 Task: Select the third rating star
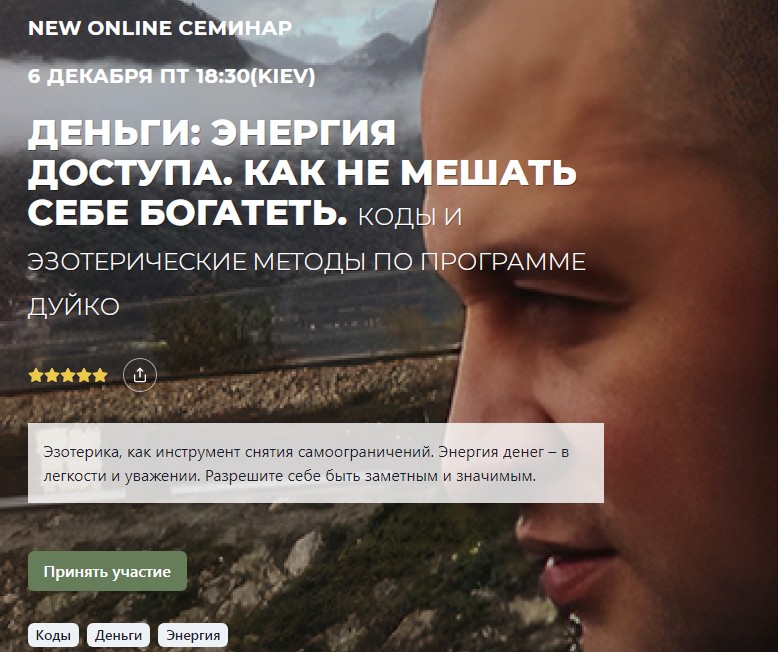[x=67, y=375]
